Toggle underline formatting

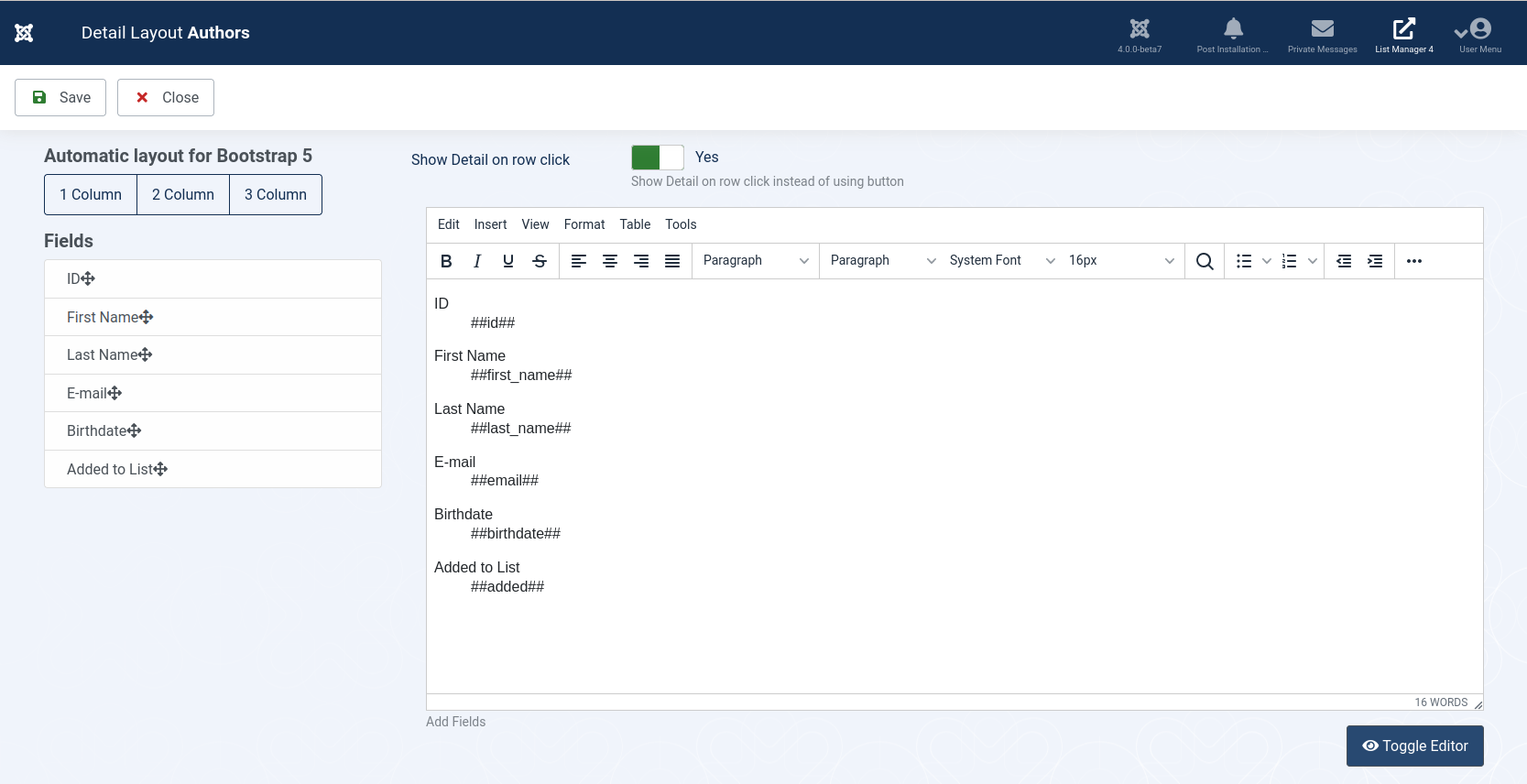tap(508, 261)
